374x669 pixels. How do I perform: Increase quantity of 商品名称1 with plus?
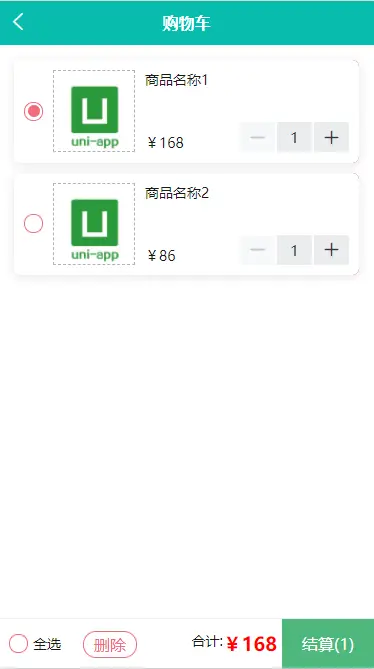pyautogui.click(x=331, y=137)
